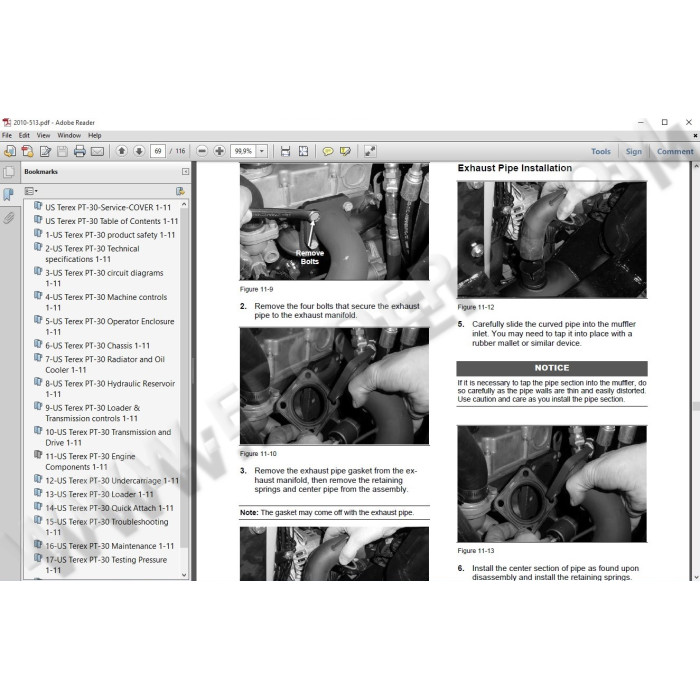Open bookmark US Terex PT-30 Table of Contents
Image resolution: width=700 pixels, height=700 pixels.
pos(112,221)
